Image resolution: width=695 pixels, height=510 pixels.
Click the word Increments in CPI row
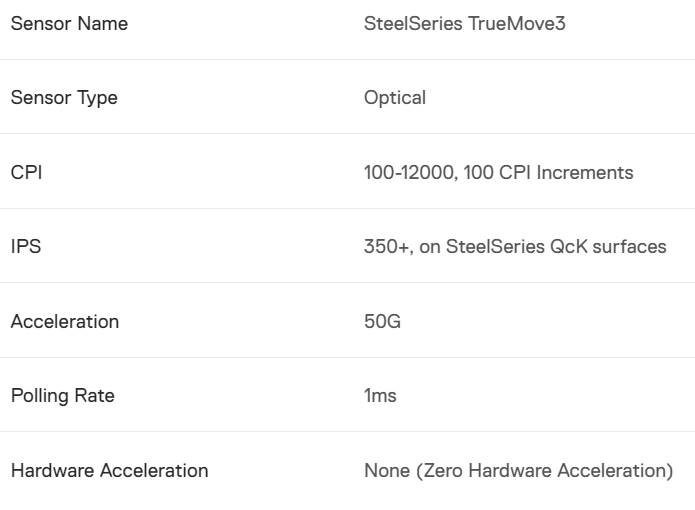coord(585,172)
